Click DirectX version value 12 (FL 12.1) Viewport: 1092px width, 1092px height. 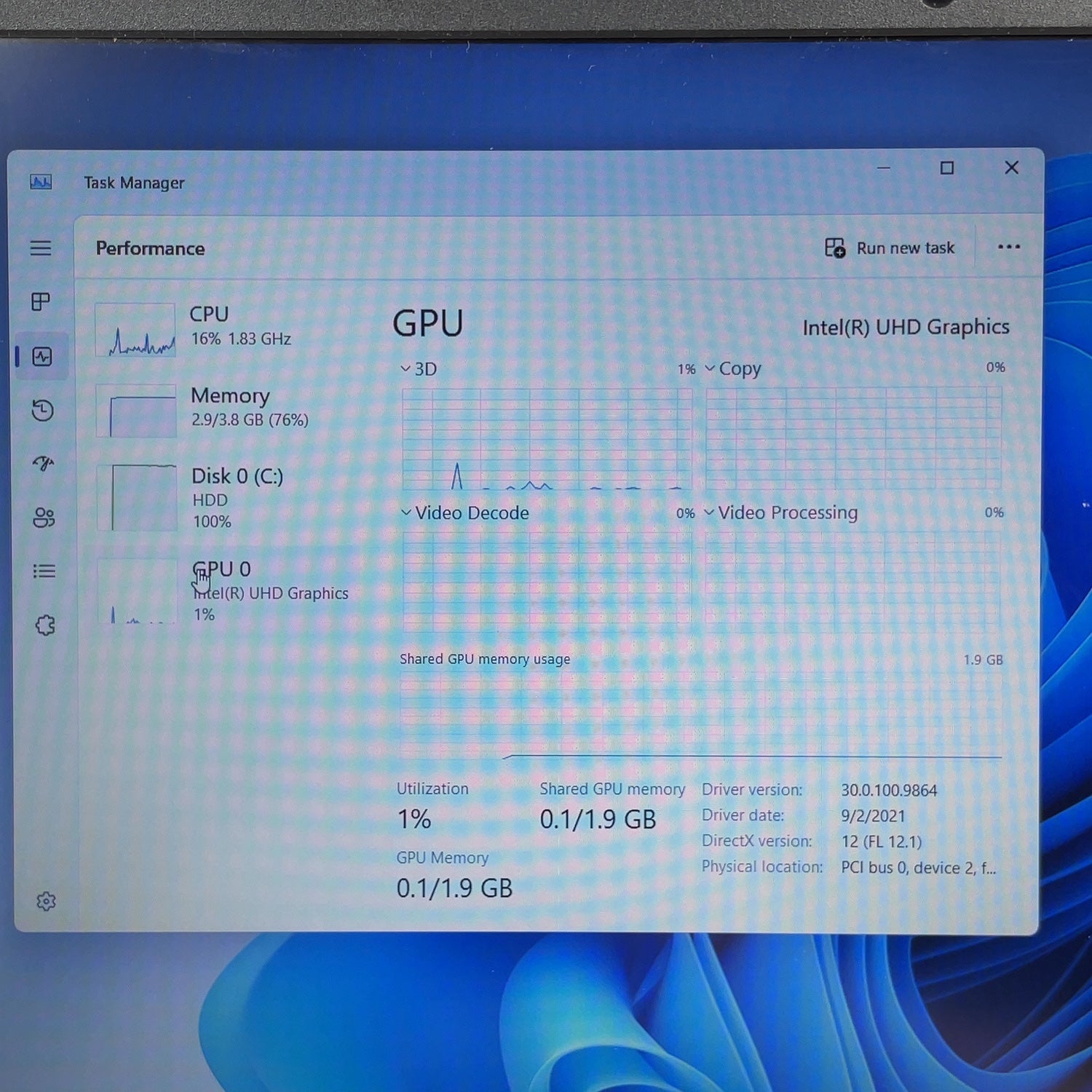882,842
